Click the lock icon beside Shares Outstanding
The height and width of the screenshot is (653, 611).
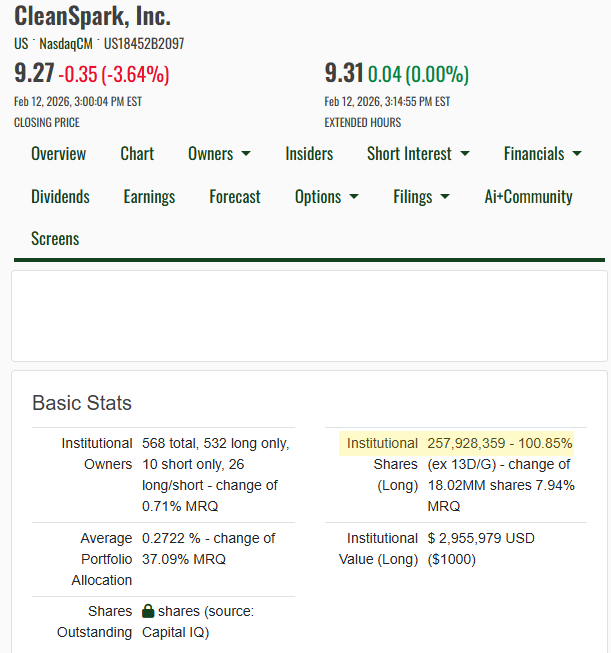(148, 611)
